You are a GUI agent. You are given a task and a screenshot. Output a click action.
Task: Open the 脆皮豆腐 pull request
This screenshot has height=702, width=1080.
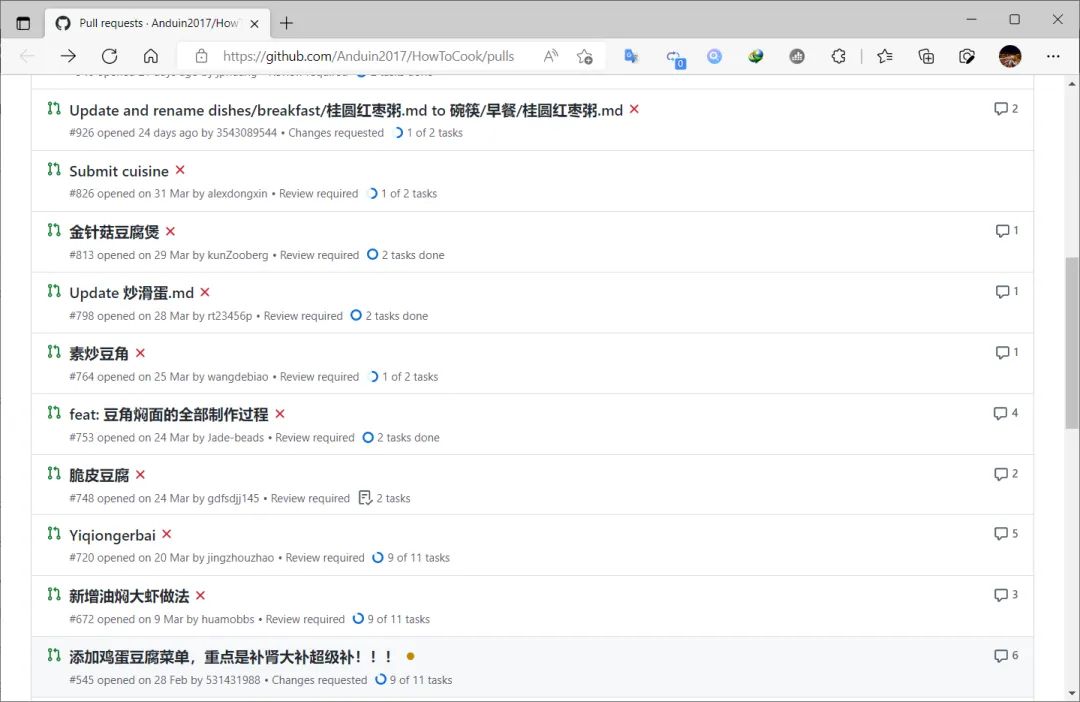(x=98, y=475)
